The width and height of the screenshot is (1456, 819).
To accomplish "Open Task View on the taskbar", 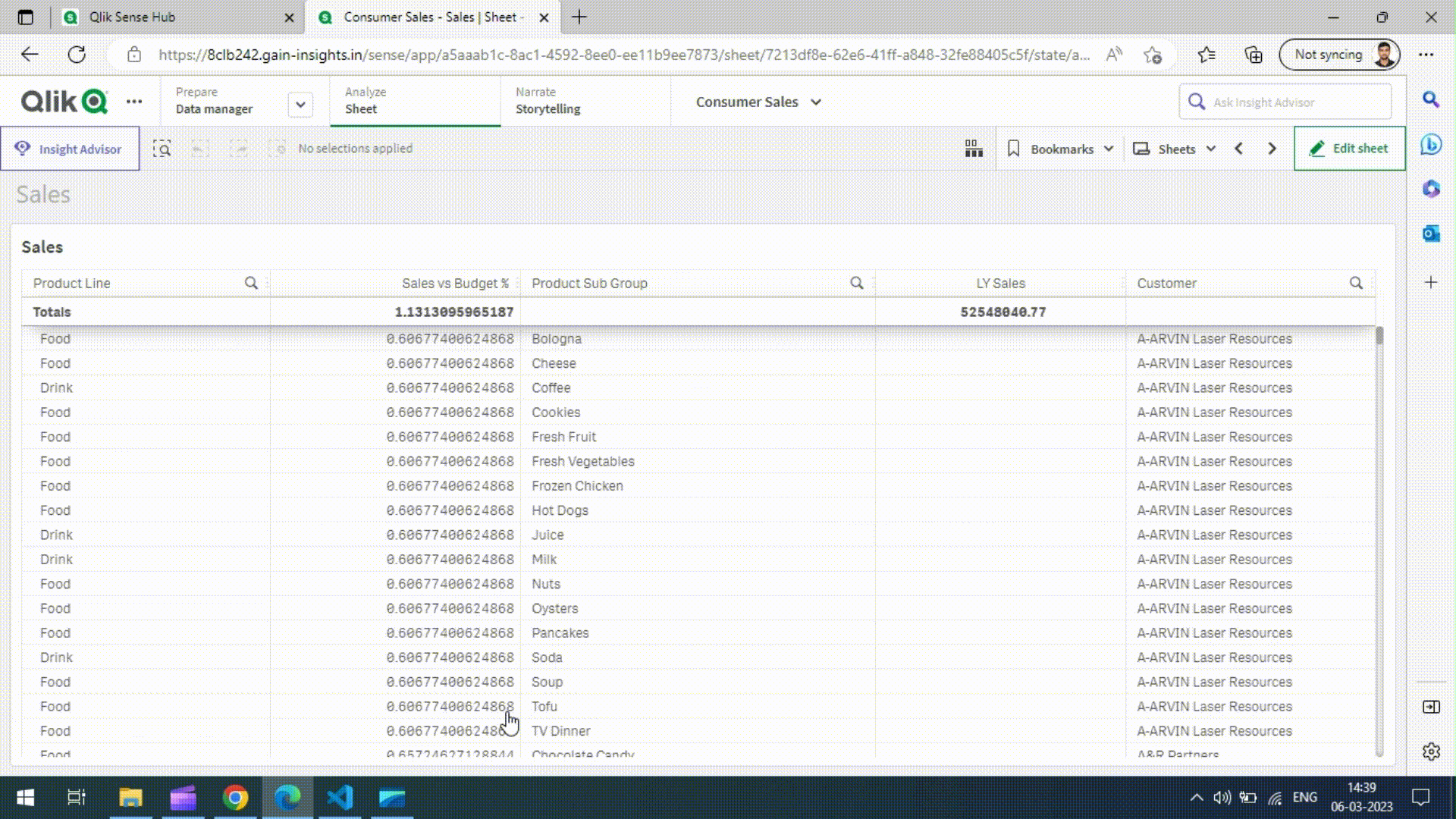I will tap(77, 798).
